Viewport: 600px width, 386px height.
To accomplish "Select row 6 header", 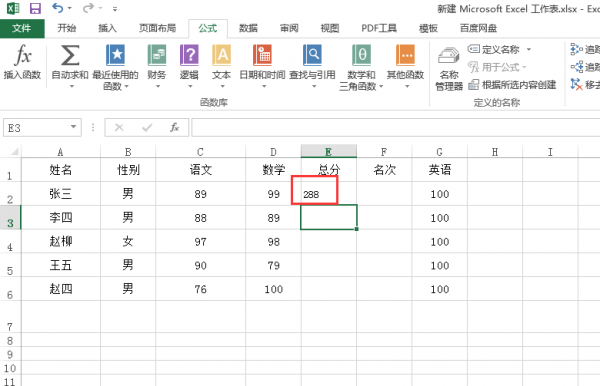I will (x=10, y=289).
